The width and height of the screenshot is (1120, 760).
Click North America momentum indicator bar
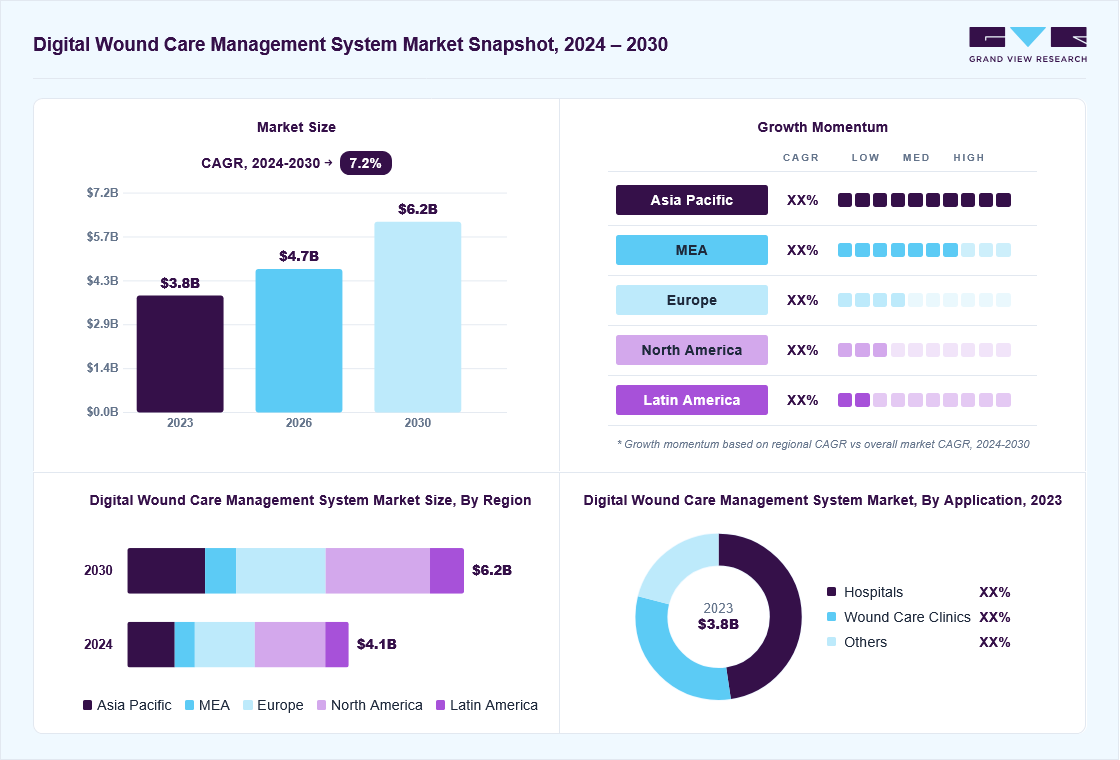pyautogui.click(x=924, y=350)
